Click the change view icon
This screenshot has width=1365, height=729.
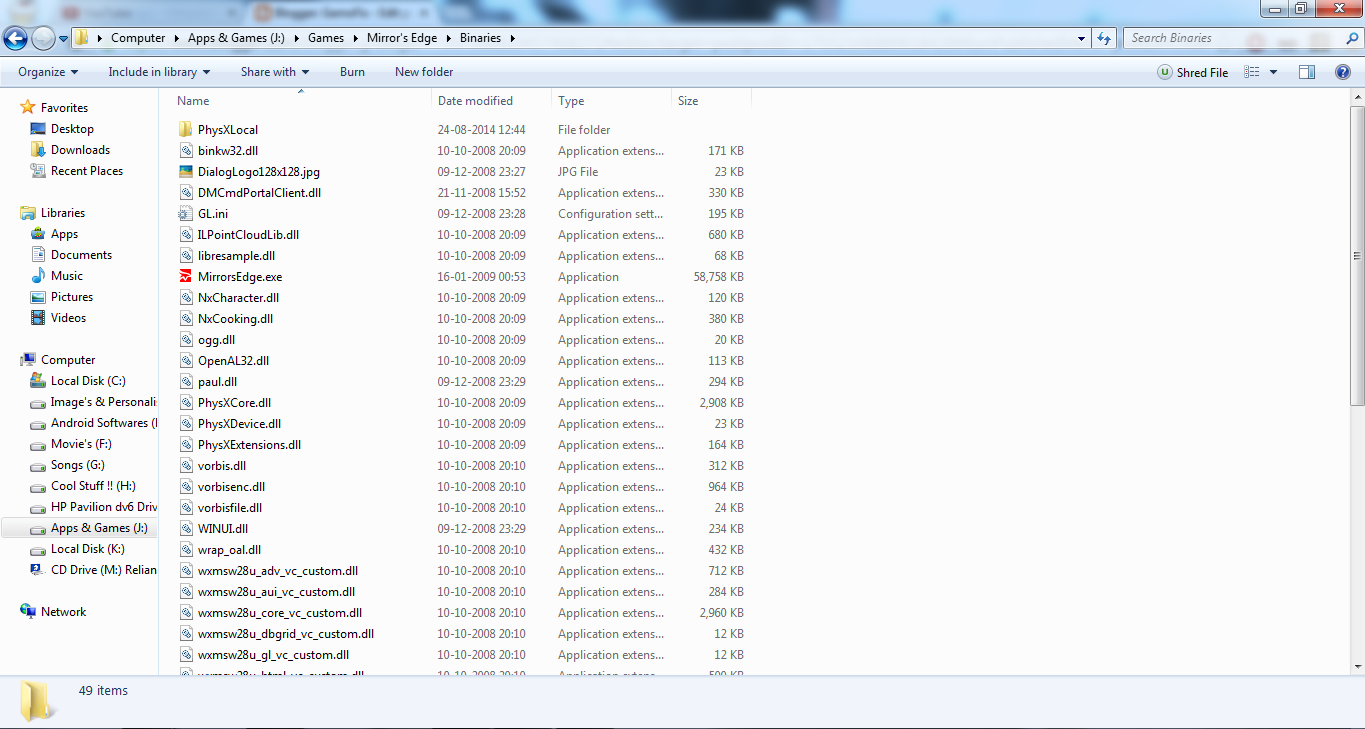coord(1251,72)
